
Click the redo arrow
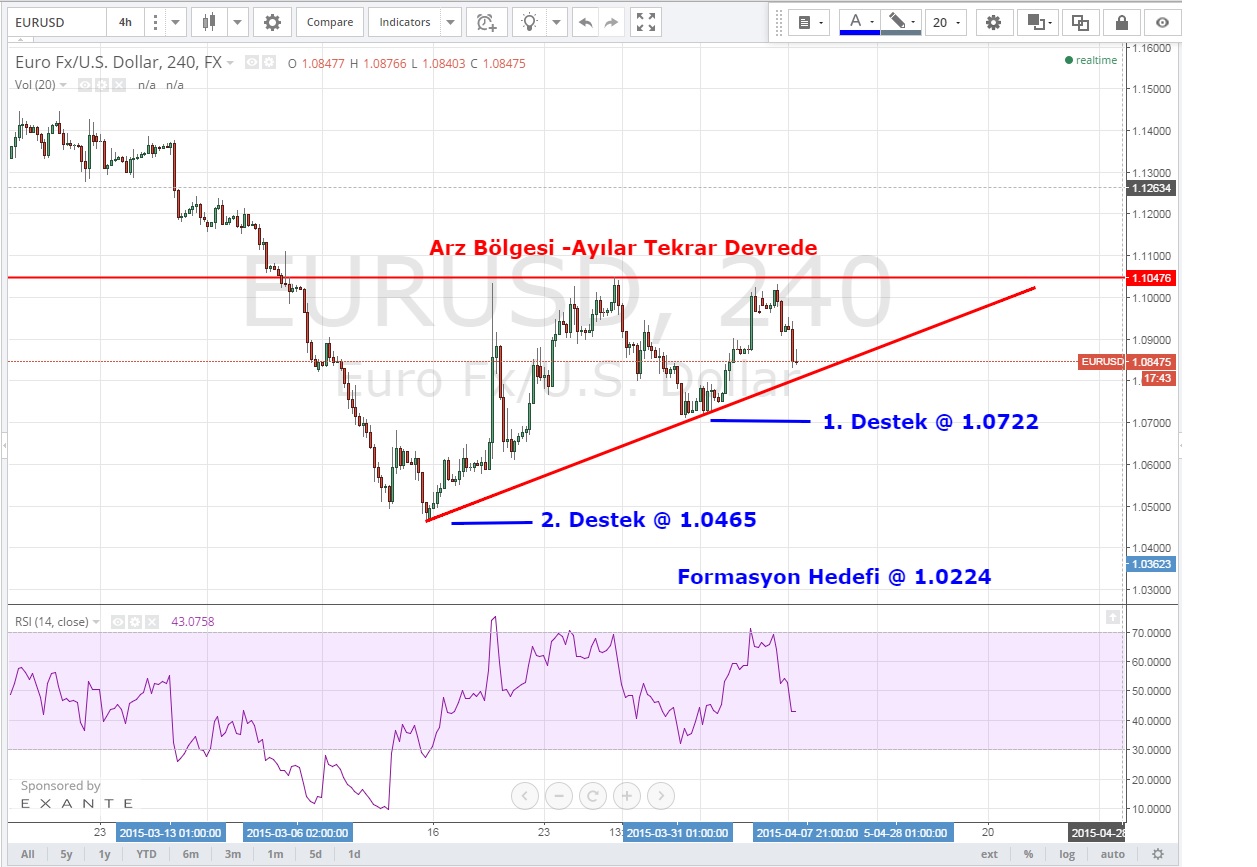(x=610, y=22)
